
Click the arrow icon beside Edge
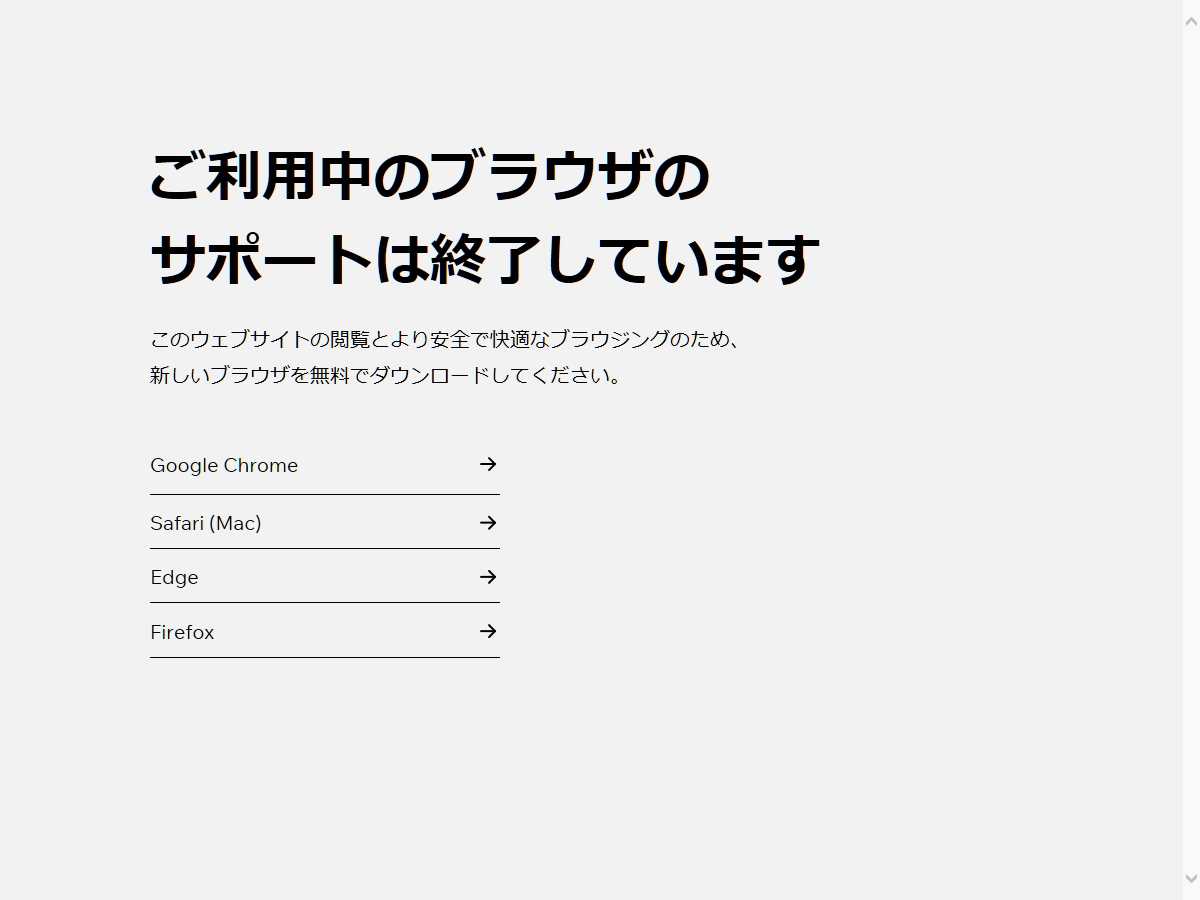(488, 577)
